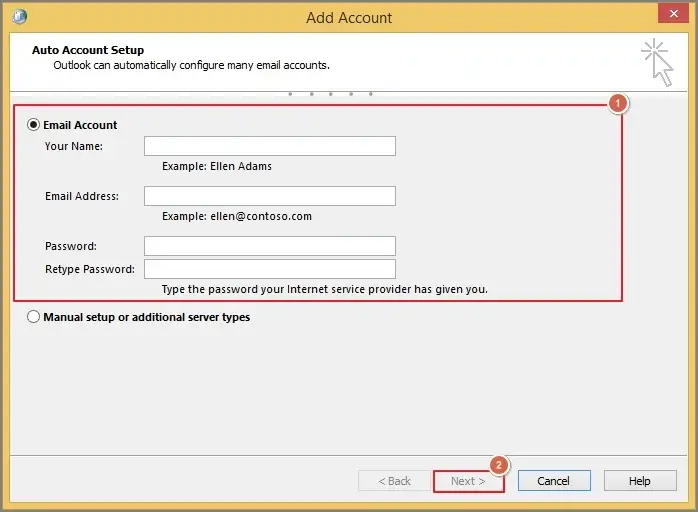Click the Outlook icon in the title bar
Image resolution: width=698 pixels, height=512 pixels.
(21, 16)
